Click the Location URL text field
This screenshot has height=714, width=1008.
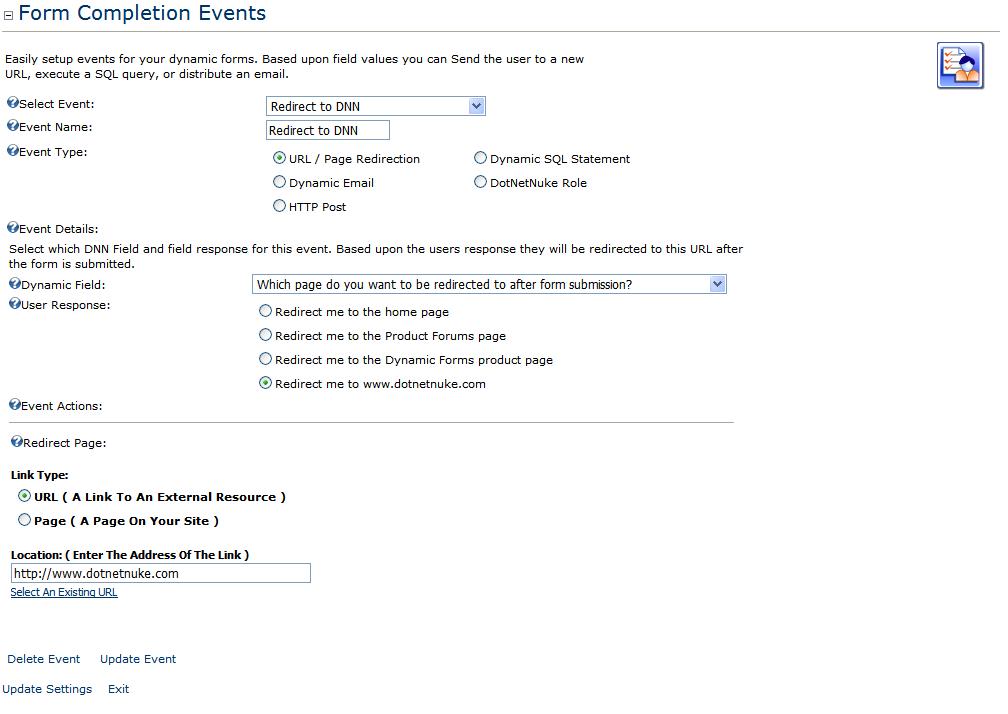point(161,573)
